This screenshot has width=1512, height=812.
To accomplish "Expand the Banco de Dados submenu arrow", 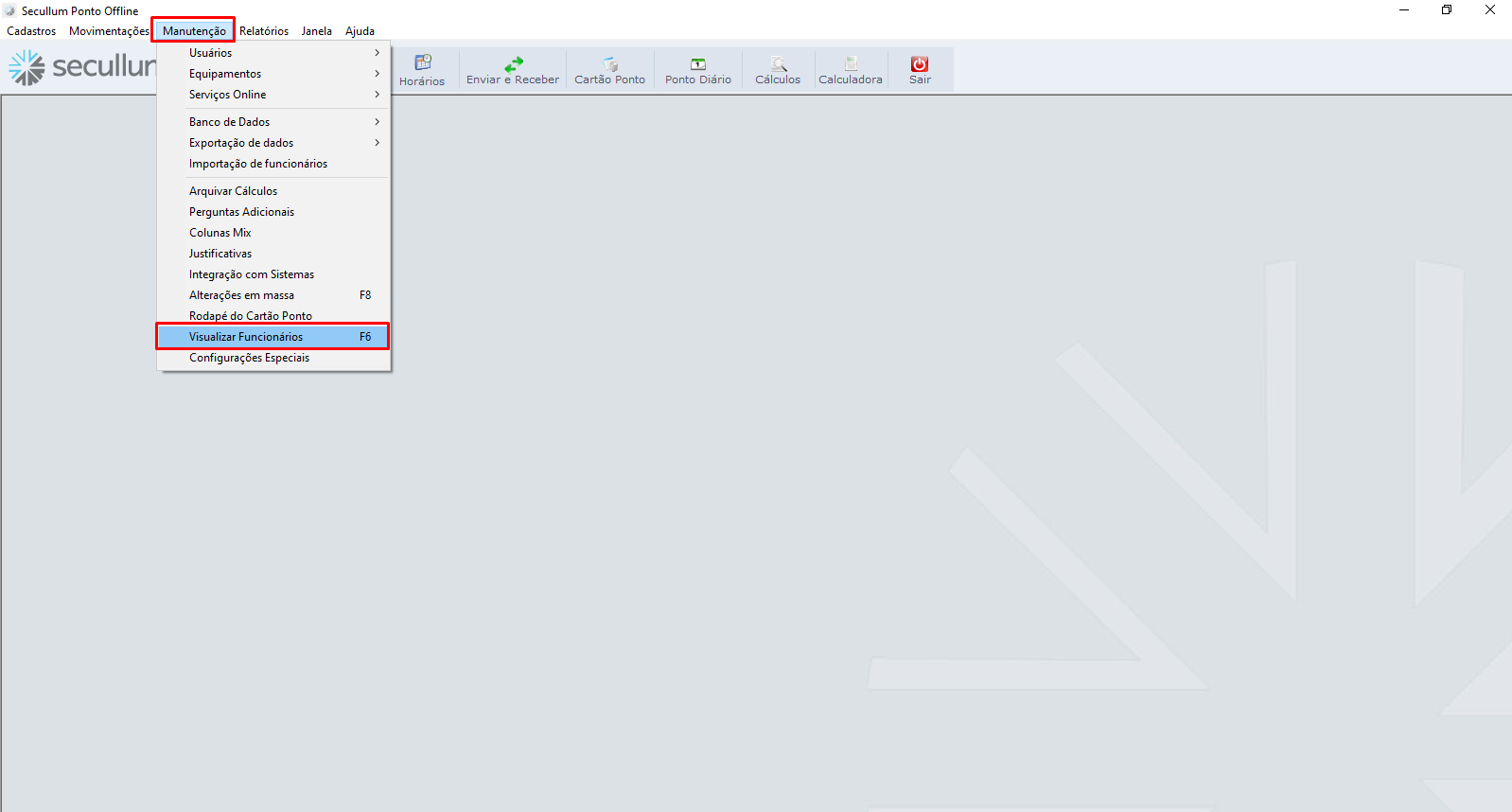I will (x=377, y=122).
